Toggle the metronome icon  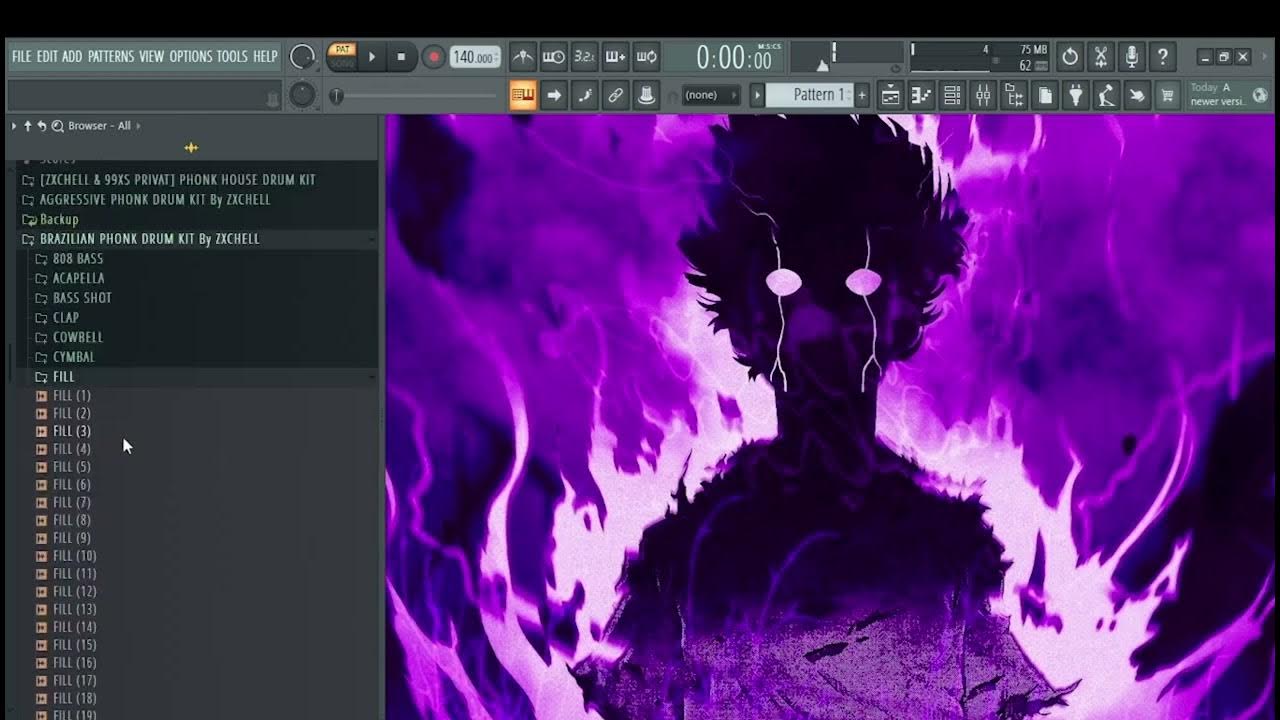pos(522,57)
